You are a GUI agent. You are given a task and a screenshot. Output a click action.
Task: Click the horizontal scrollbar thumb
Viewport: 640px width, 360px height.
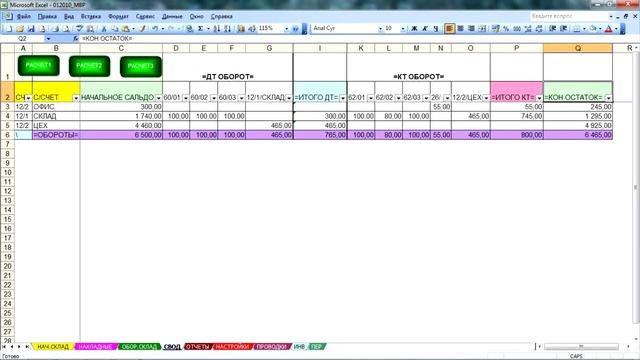click(x=581, y=347)
